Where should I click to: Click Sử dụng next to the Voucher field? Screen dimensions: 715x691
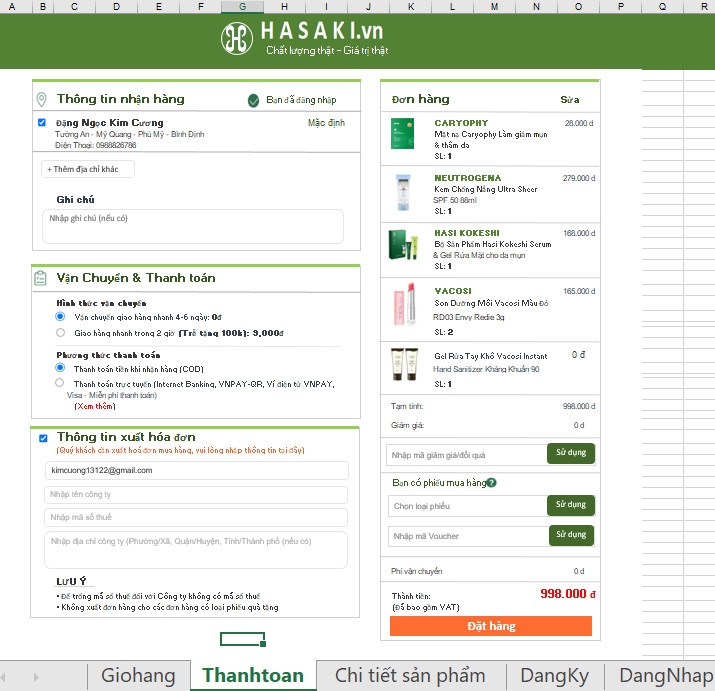click(571, 535)
